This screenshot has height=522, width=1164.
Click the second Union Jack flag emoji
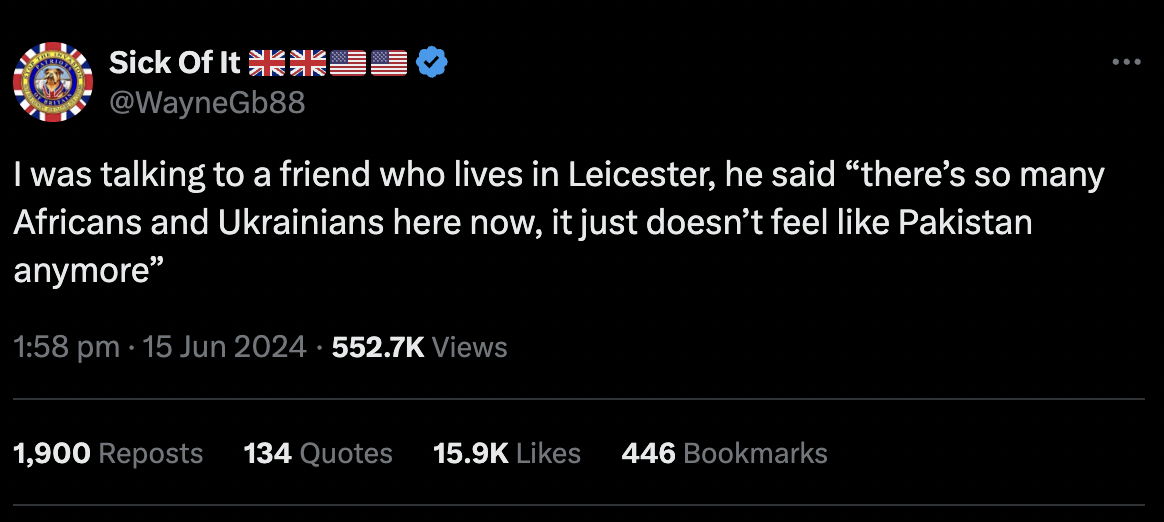(x=307, y=63)
